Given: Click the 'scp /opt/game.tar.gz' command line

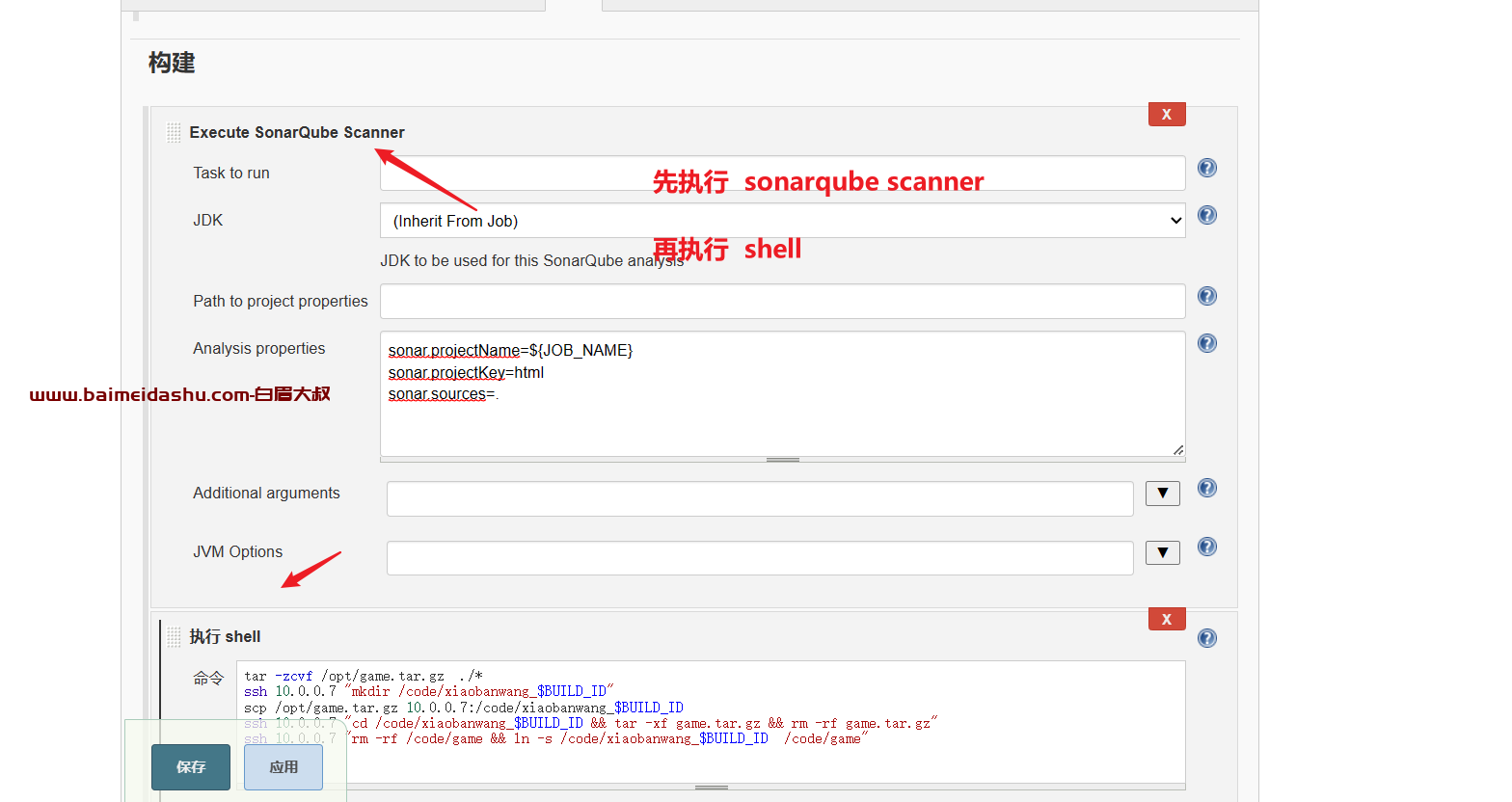Looking at the screenshot, I should pos(464,708).
